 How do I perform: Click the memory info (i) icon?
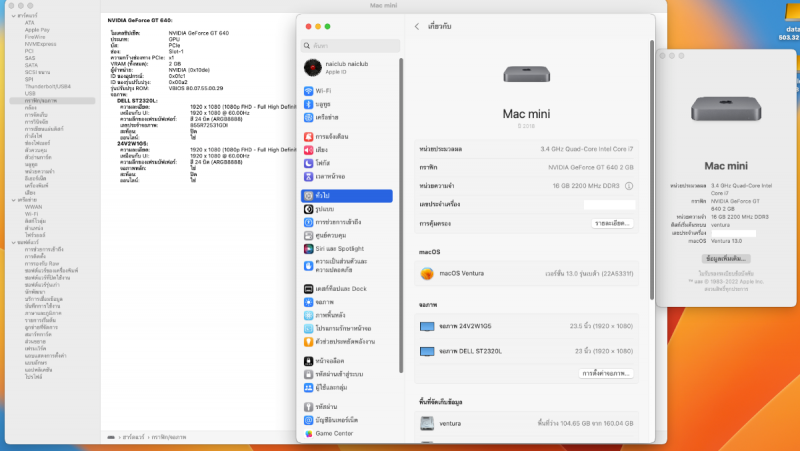[629, 186]
